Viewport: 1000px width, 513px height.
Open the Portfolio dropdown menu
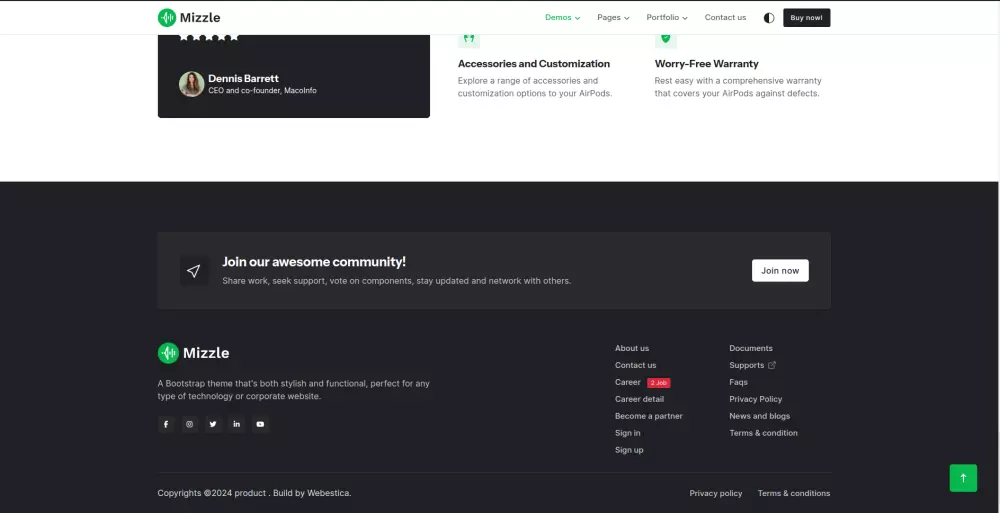tap(666, 18)
